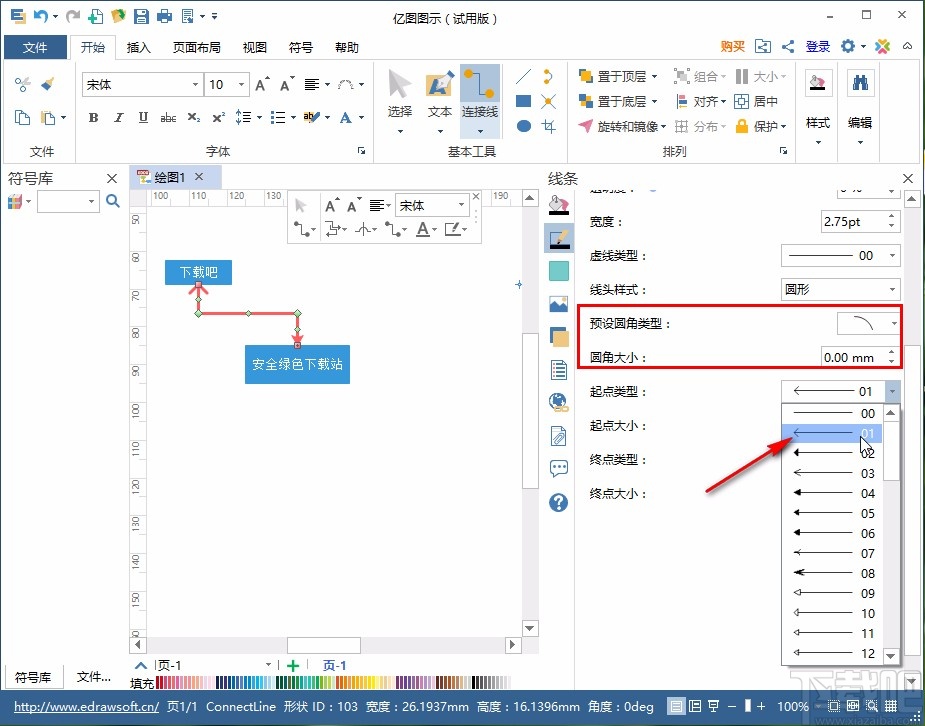
Task: Collapse the 起点类型 start arrow dropdown
Action: [x=893, y=391]
